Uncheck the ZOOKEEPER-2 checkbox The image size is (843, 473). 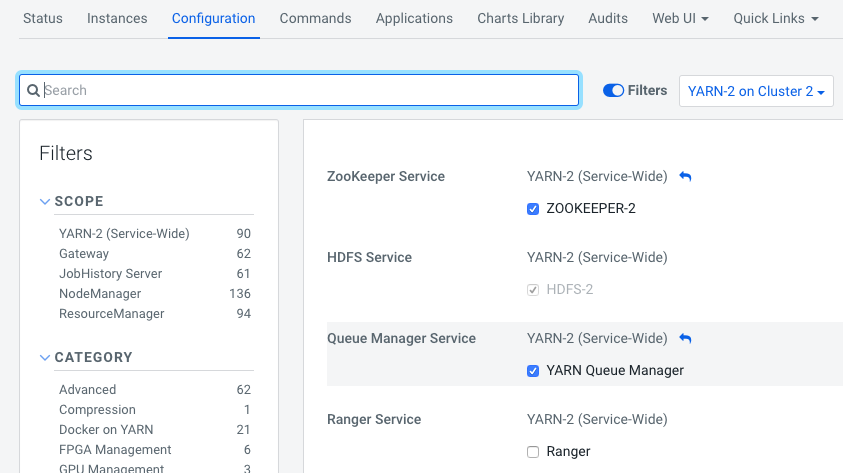533,209
